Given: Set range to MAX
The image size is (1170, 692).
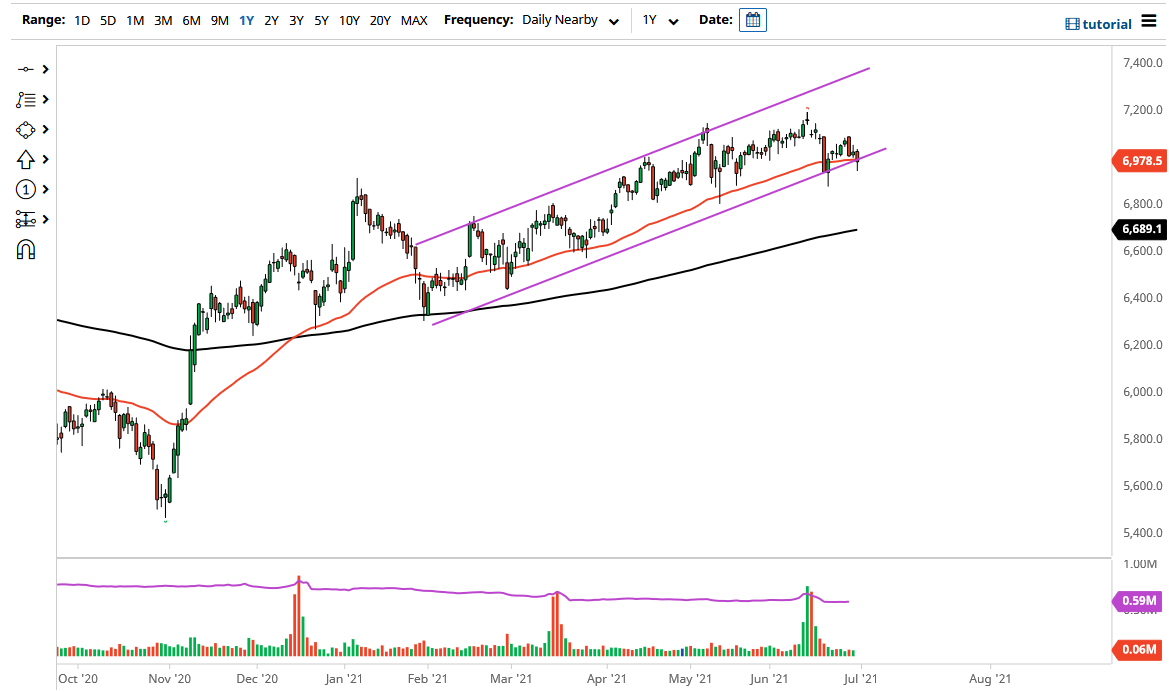Looking at the screenshot, I should point(414,20).
